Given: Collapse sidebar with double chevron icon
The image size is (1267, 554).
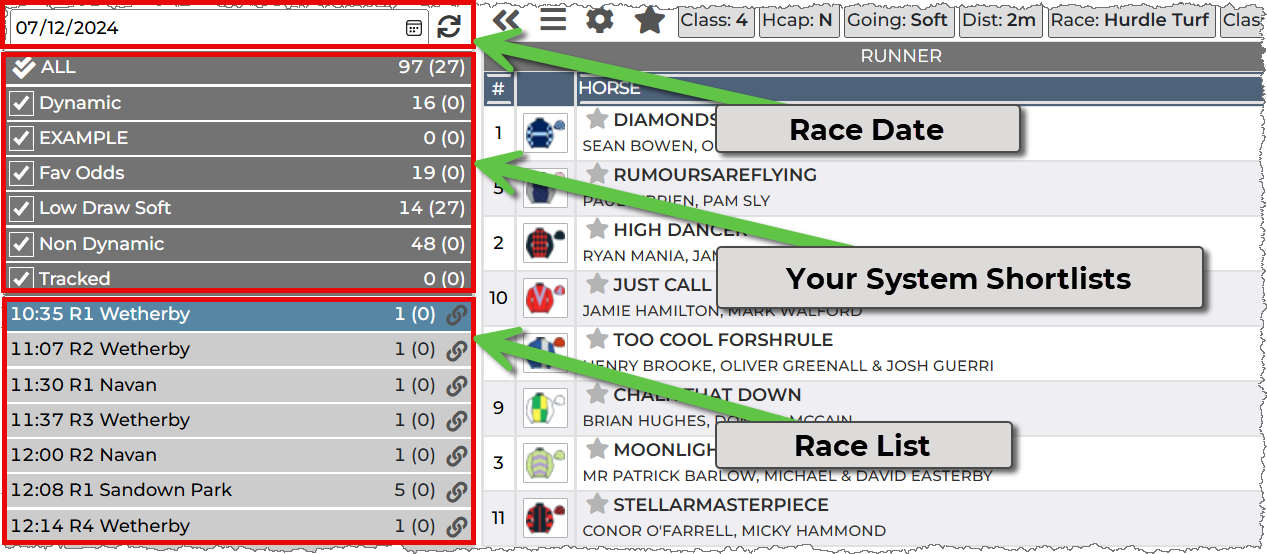Looking at the screenshot, I should (507, 20).
